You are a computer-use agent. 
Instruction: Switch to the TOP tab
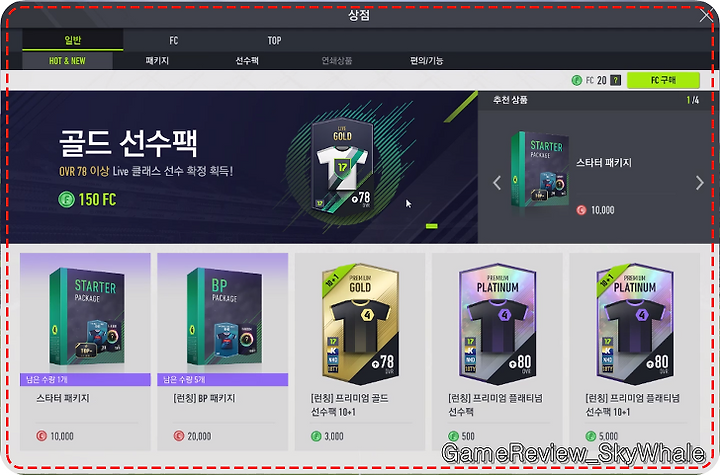click(x=274, y=40)
